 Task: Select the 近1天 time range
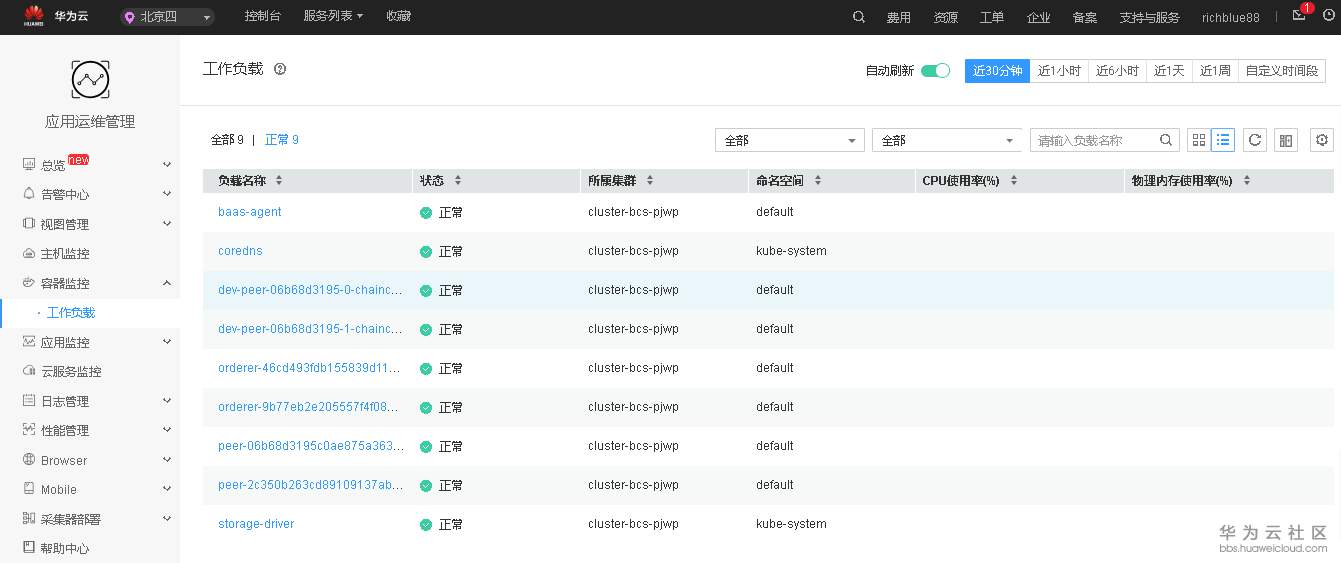pyautogui.click(x=1168, y=71)
